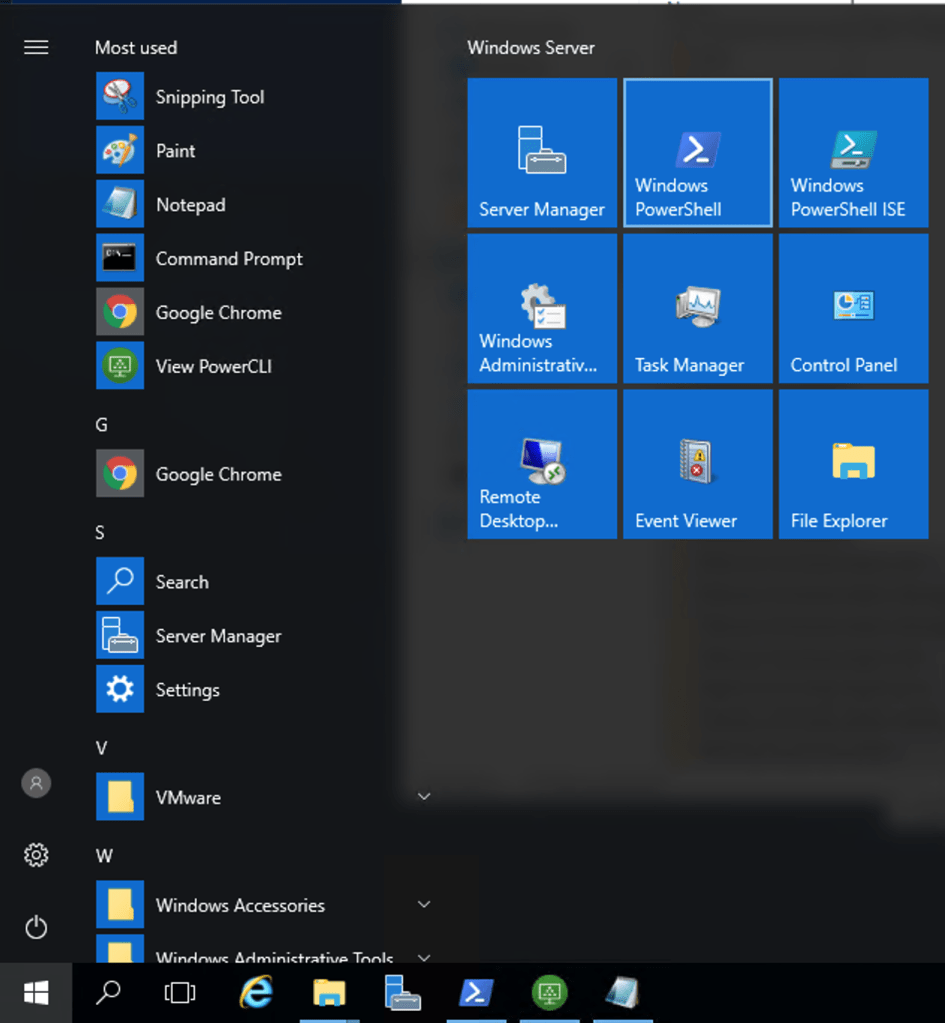Launch Snipping Tool from Most used
945x1023 pixels.
click(x=210, y=97)
